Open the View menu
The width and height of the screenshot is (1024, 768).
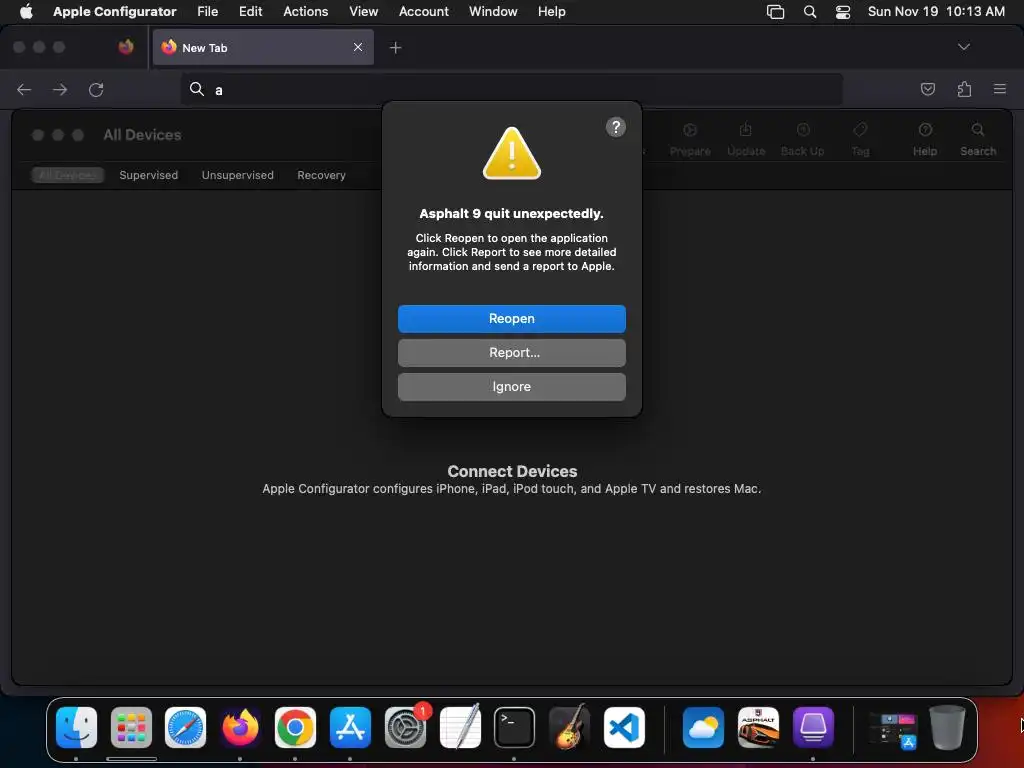(363, 11)
